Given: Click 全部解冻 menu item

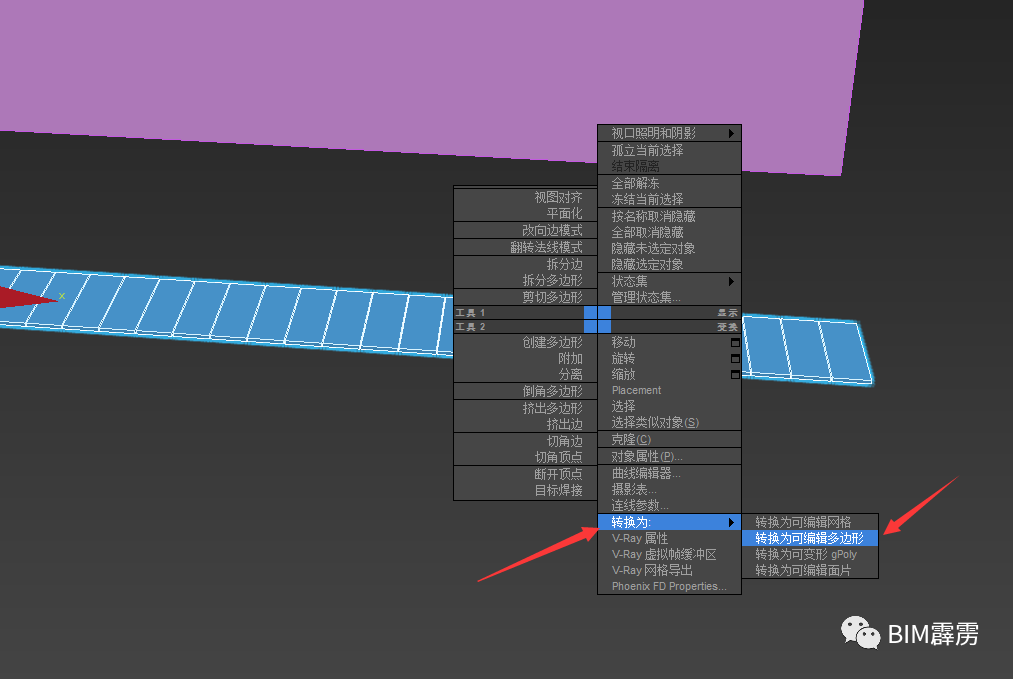Looking at the screenshot, I should tap(669, 183).
